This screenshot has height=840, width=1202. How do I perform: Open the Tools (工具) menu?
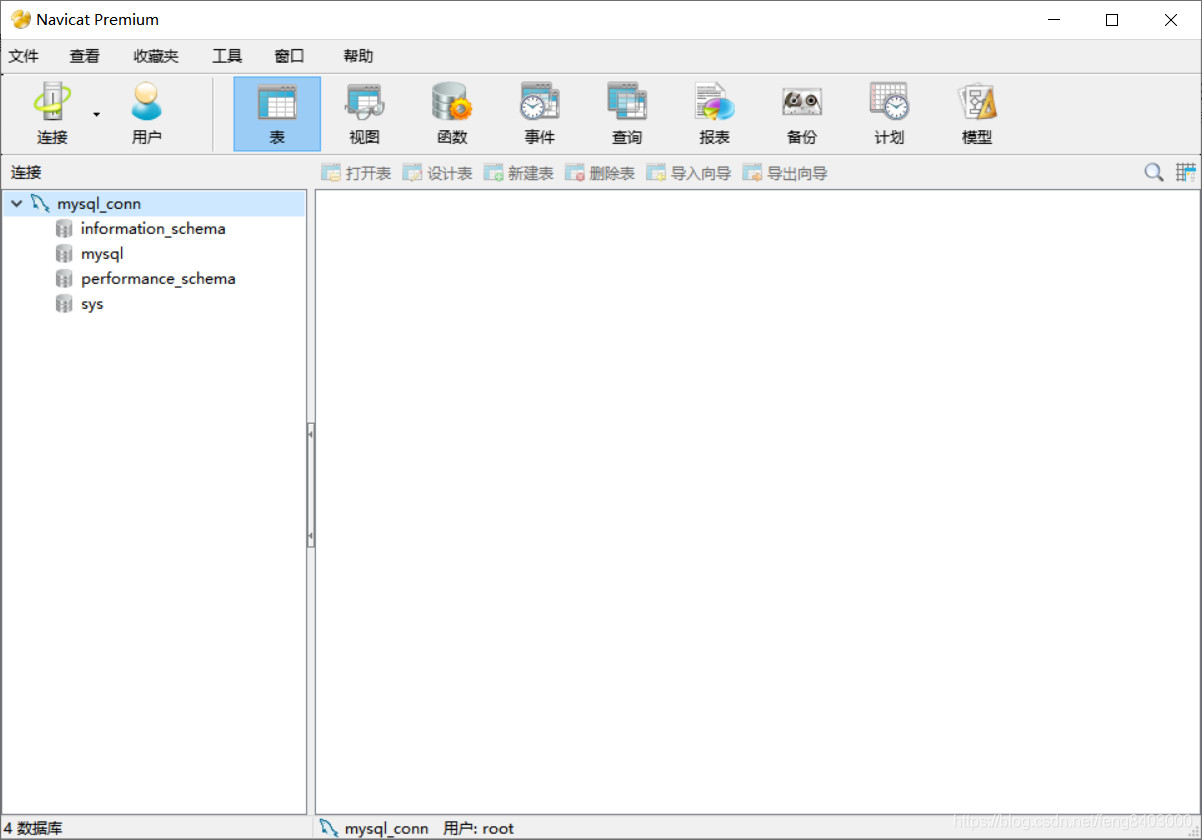pyautogui.click(x=227, y=56)
